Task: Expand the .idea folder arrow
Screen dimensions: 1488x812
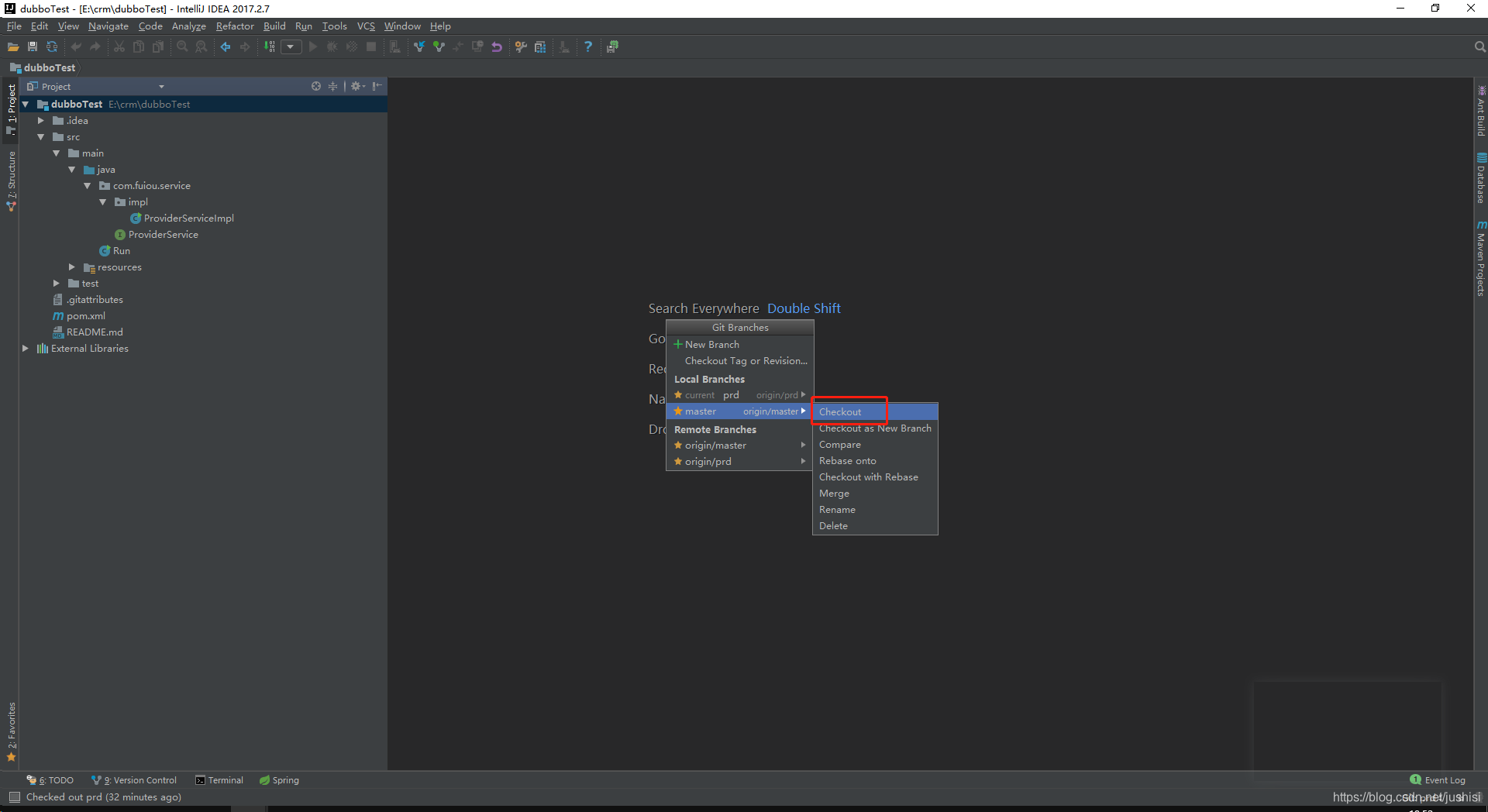Action: coord(41,120)
